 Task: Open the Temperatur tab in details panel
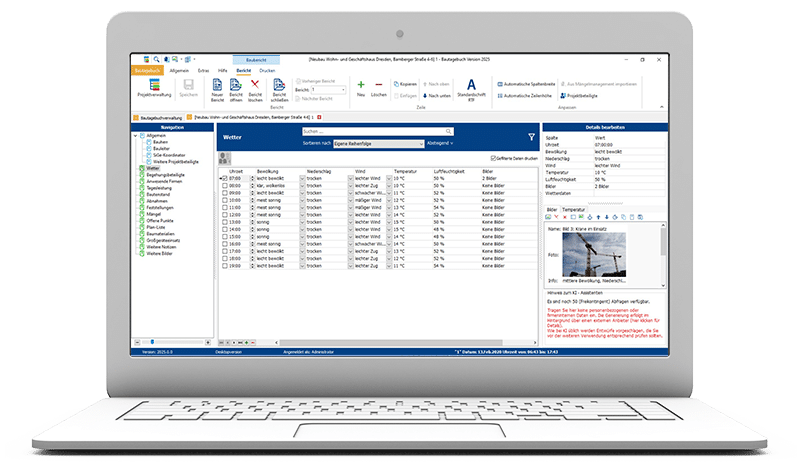pos(573,209)
